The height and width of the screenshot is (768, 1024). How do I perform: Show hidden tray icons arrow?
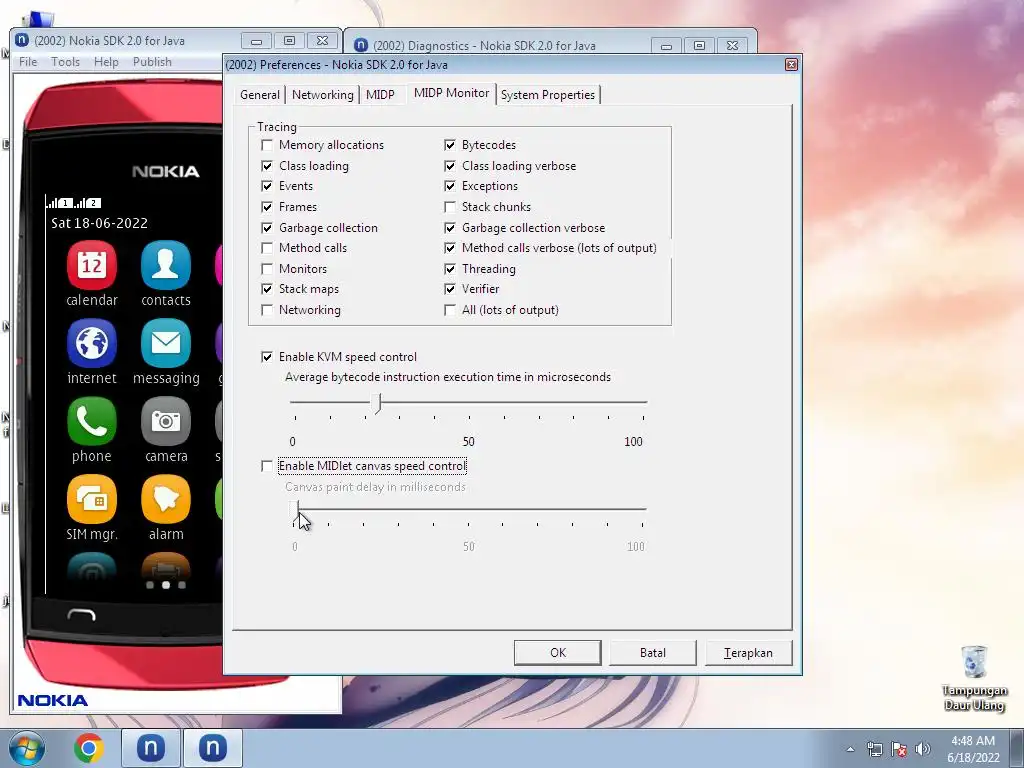[x=850, y=749]
